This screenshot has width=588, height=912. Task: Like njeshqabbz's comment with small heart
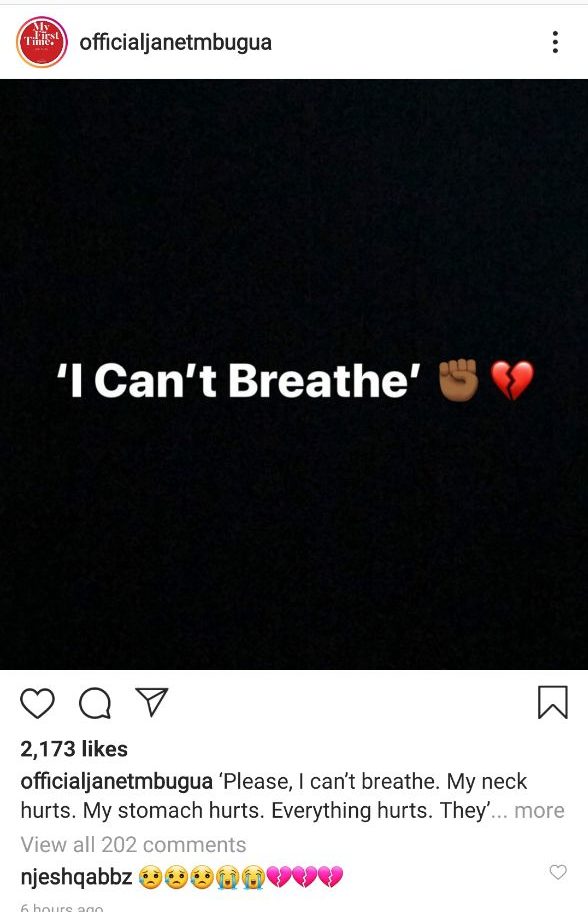point(558,871)
